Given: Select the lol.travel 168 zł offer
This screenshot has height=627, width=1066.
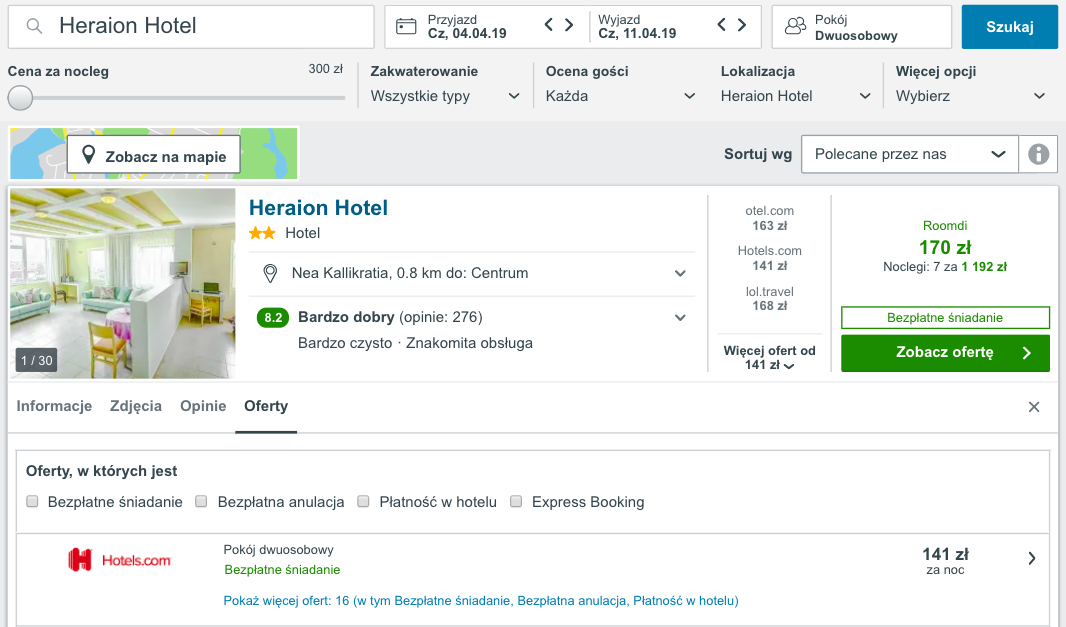Looking at the screenshot, I should click(x=770, y=299).
